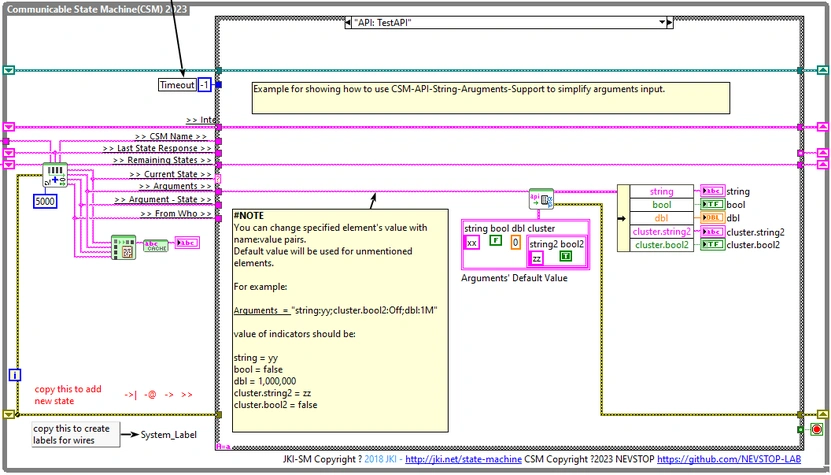Click the '>> CSM Name >>' label
This screenshot has height=475, width=831.
[x=170, y=136]
